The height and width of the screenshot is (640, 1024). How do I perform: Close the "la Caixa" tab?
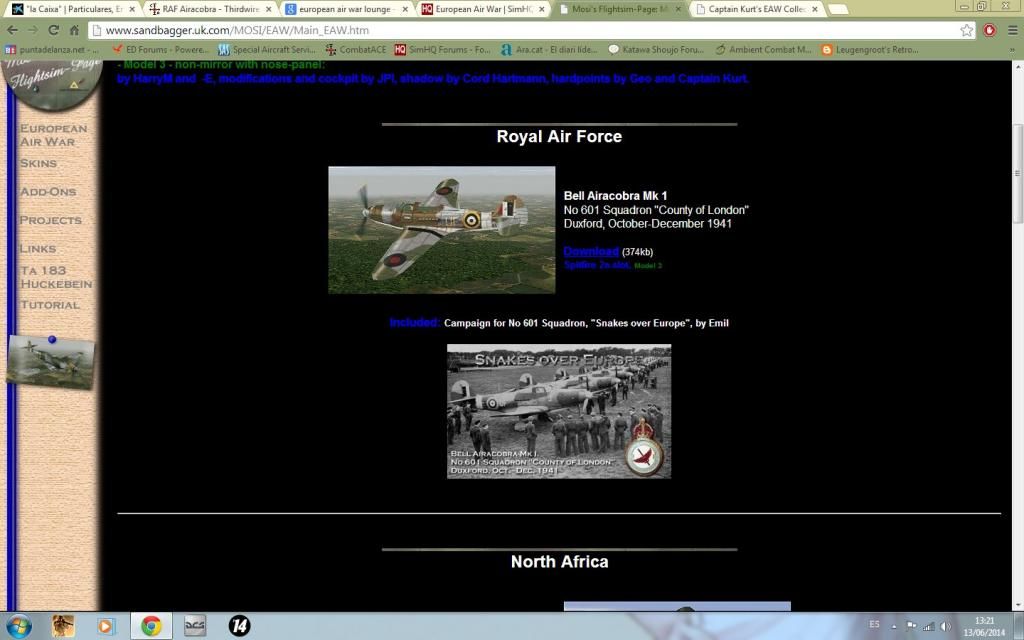click(132, 9)
